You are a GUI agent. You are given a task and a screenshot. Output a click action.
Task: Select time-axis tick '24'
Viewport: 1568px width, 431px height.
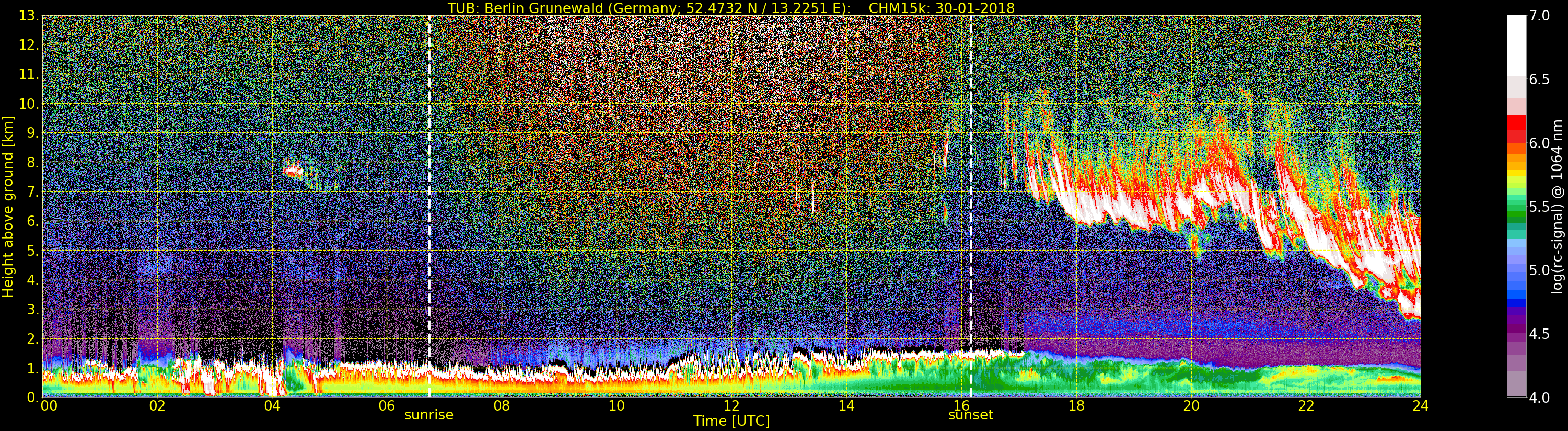(1421, 406)
